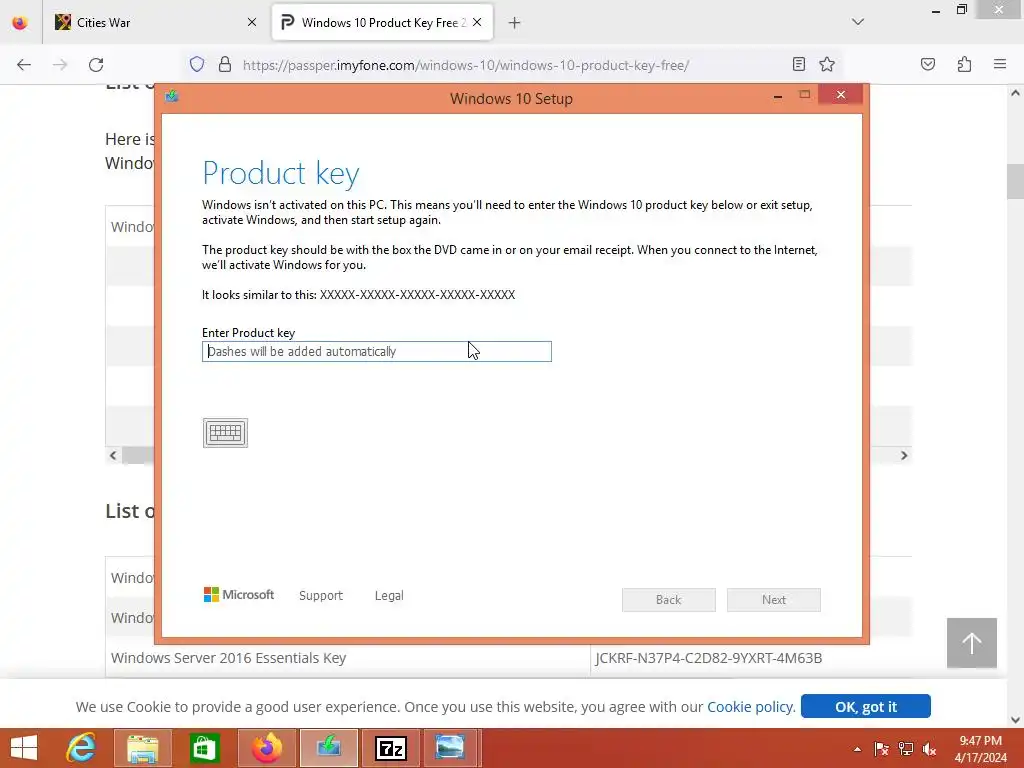Viewport: 1024px width, 768px height.
Task: Click page scrollbar up arrow
Action: (x=1015, y=93)
